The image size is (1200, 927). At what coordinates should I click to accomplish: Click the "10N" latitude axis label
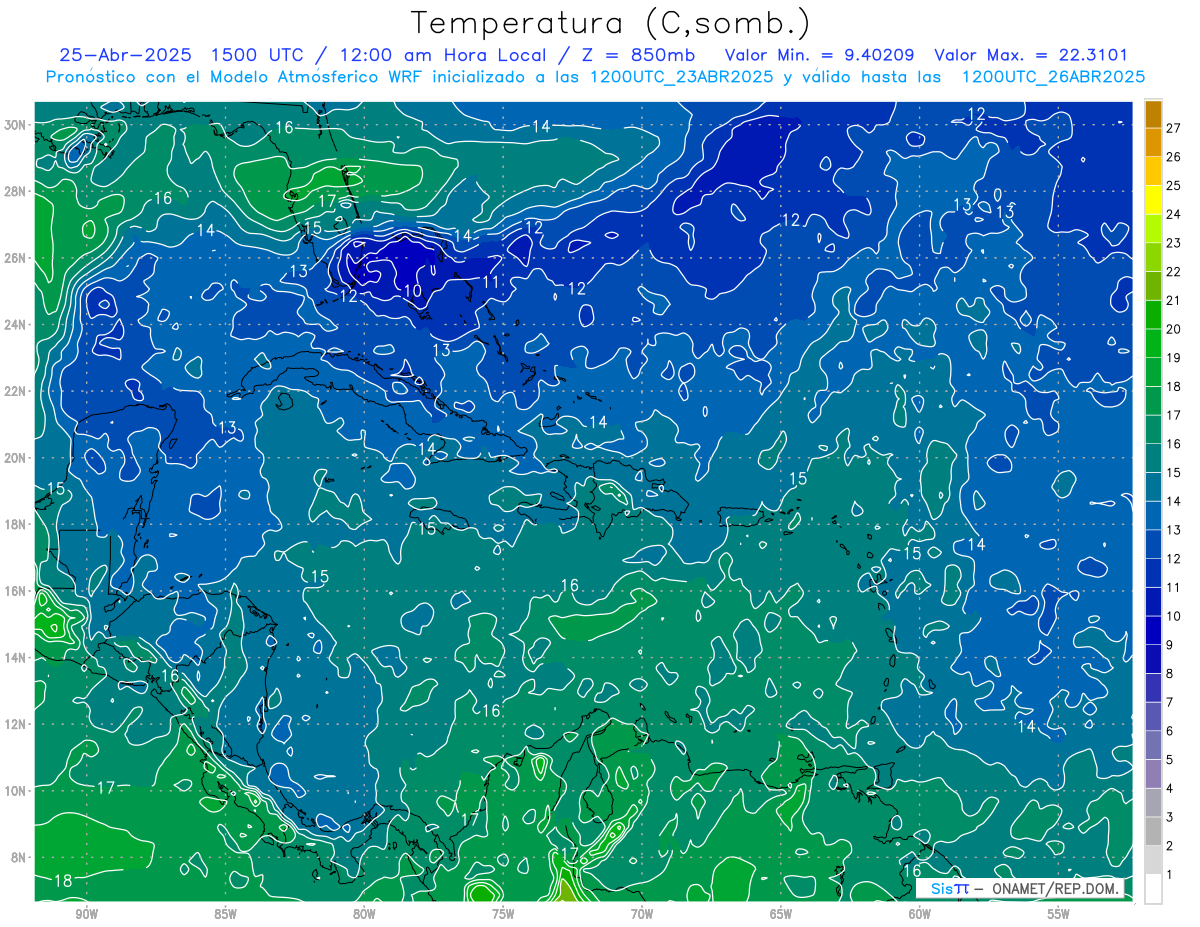pyautogui.click(x=15, y=790)
